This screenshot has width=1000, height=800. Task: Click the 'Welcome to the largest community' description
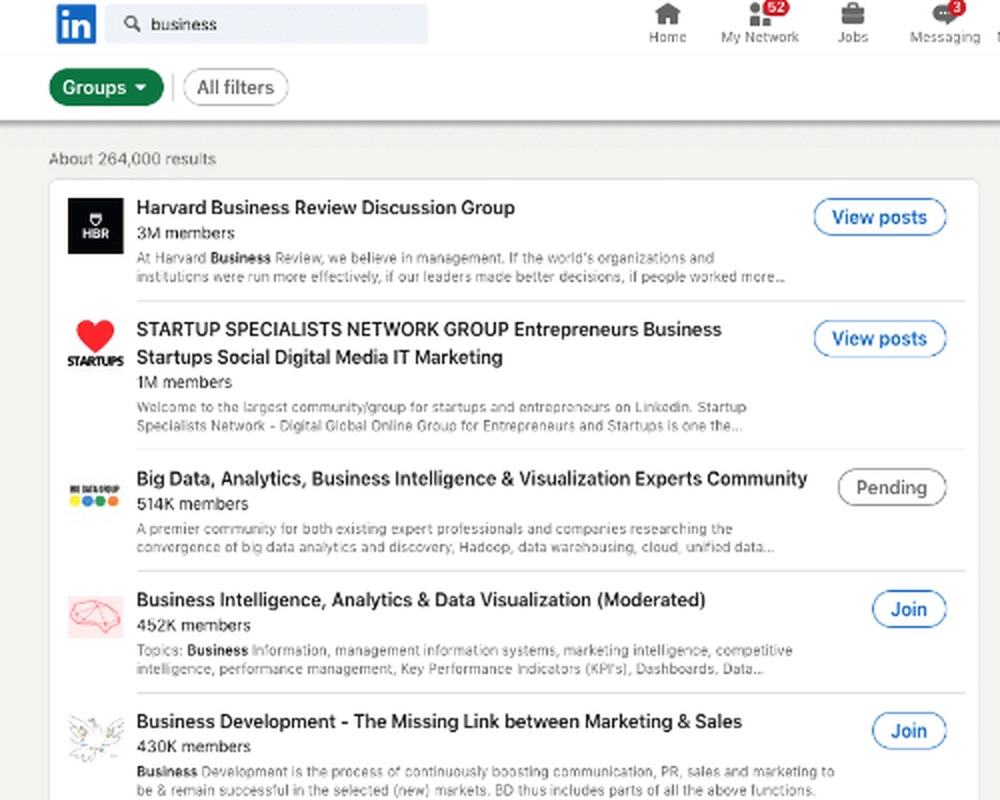441,417
